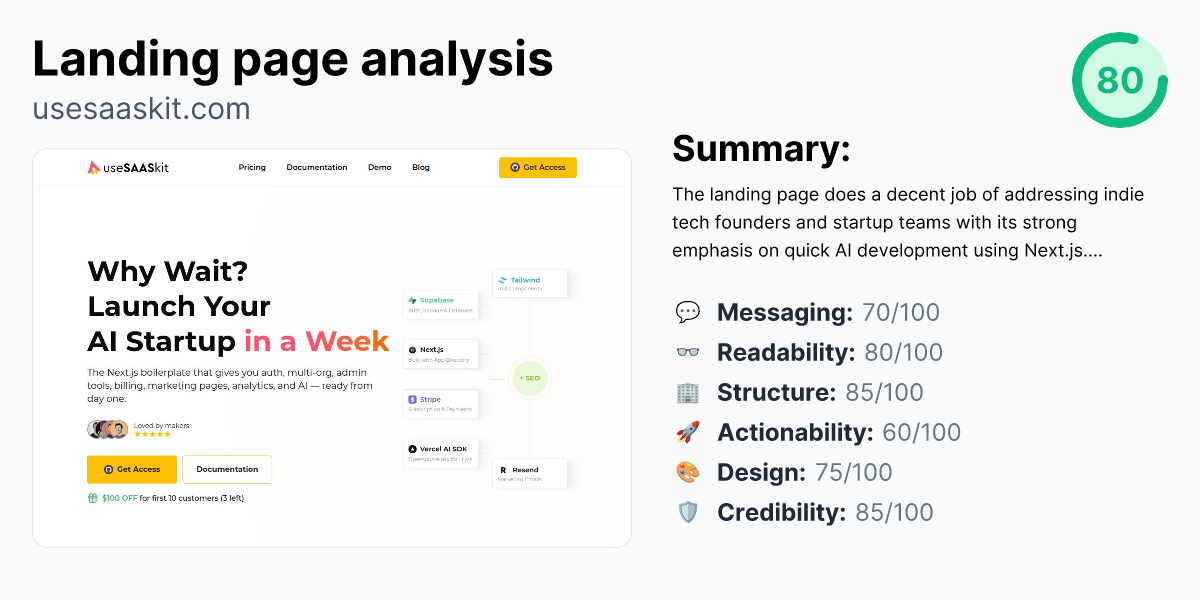Click the palette icon beside Design score
The width and height of the screenshot is (1200, 600).
point(687,472)
